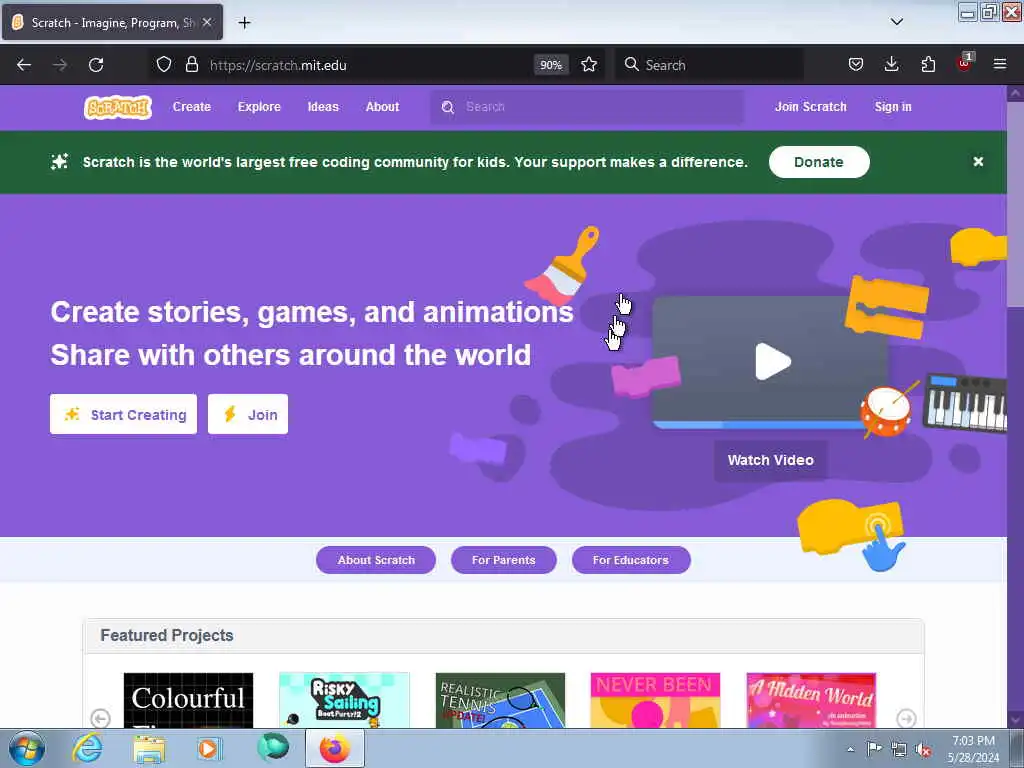Open the About page link
The height and width of the screenshot is (768, 1024).
(x=382, y=106)
